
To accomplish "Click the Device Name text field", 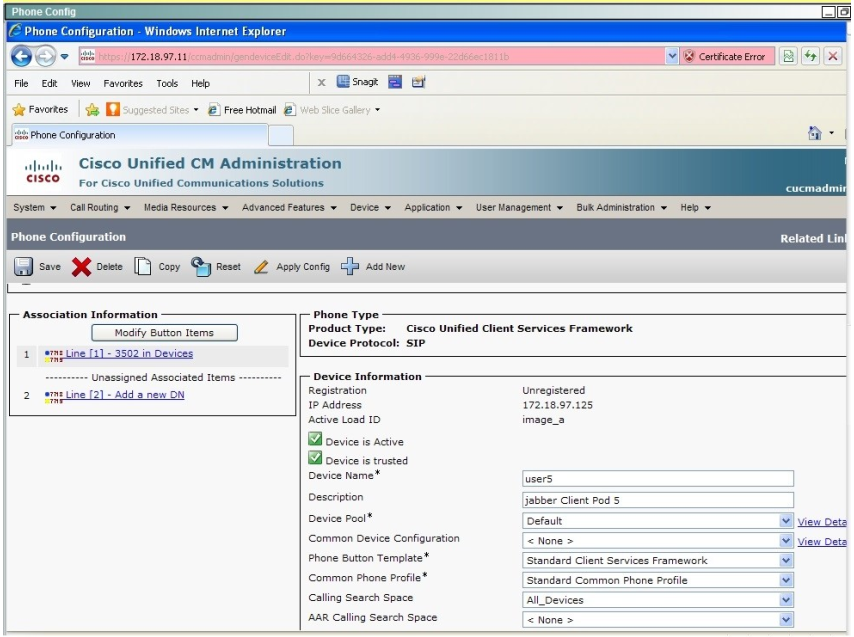I will click(657, 479).
